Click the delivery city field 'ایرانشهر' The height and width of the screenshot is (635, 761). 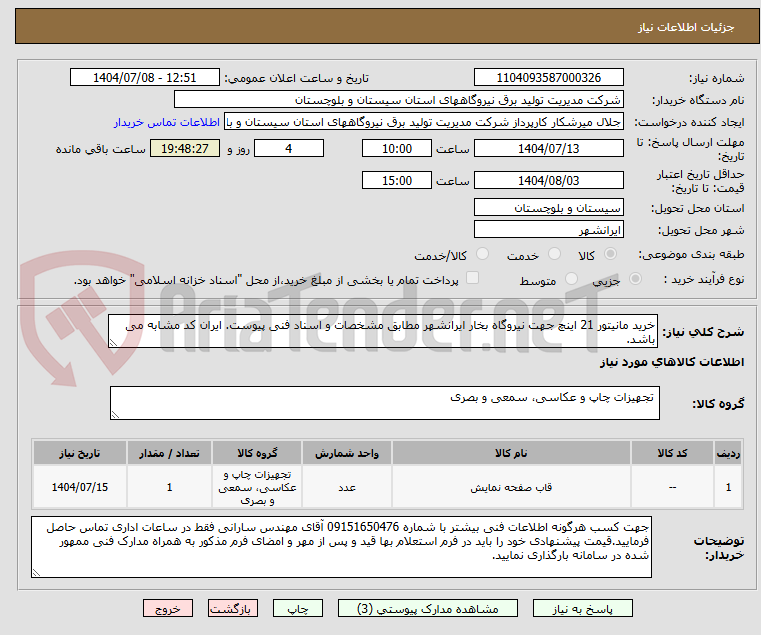tap(548, 229)
